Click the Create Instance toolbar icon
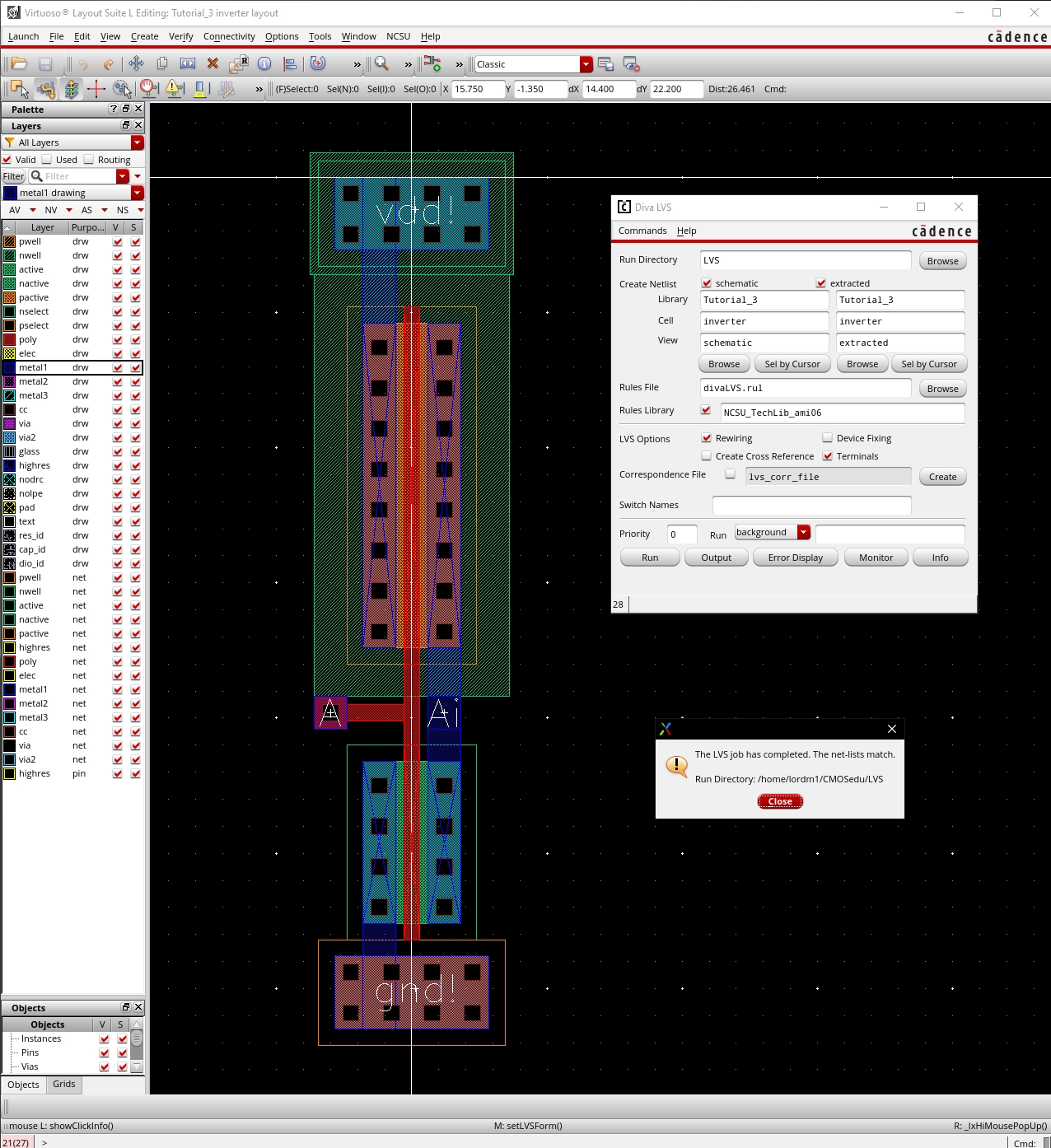 (432, 64)
